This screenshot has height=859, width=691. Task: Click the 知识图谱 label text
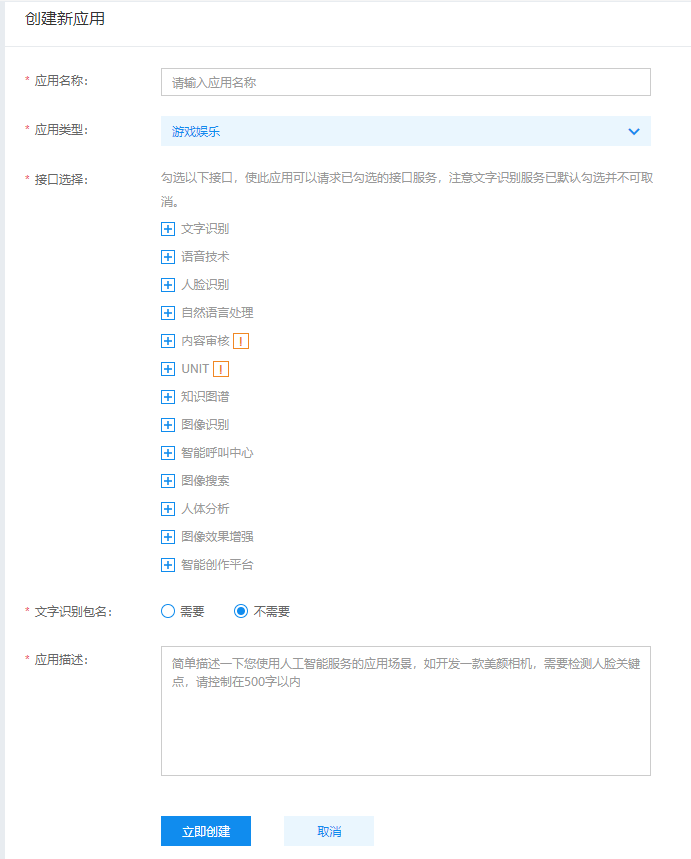click(x=205, y=397)
